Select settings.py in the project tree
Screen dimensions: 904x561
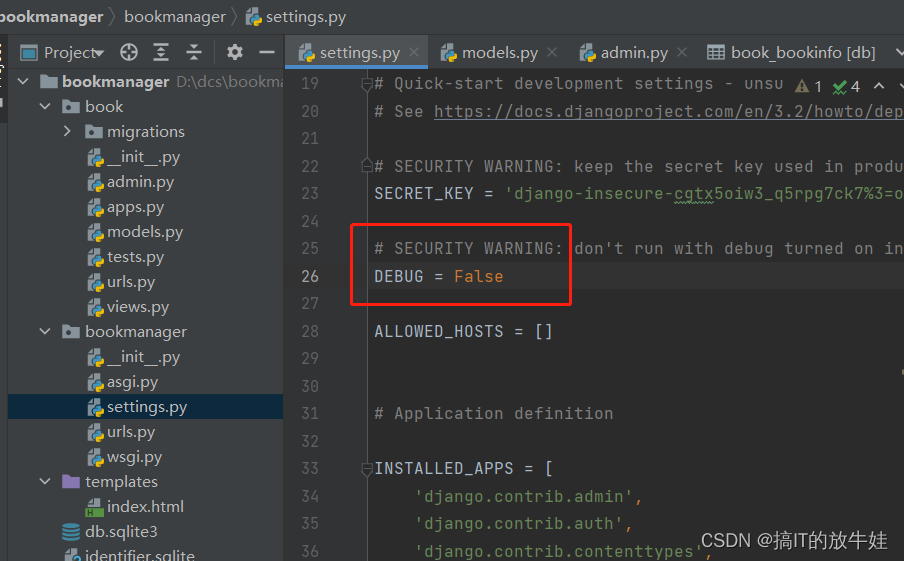click(145, 406)
